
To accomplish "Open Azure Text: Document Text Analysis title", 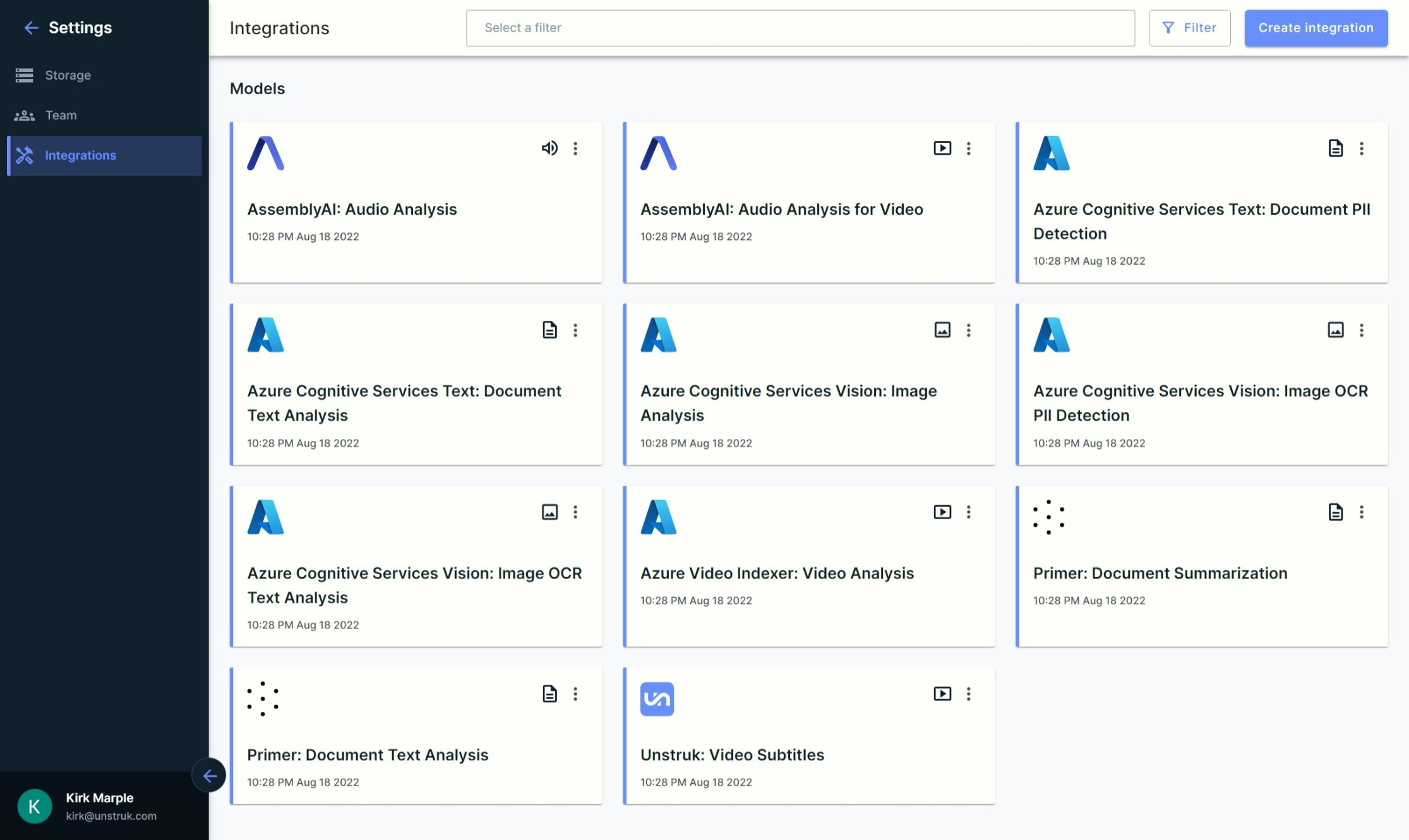I will (404, 403).
